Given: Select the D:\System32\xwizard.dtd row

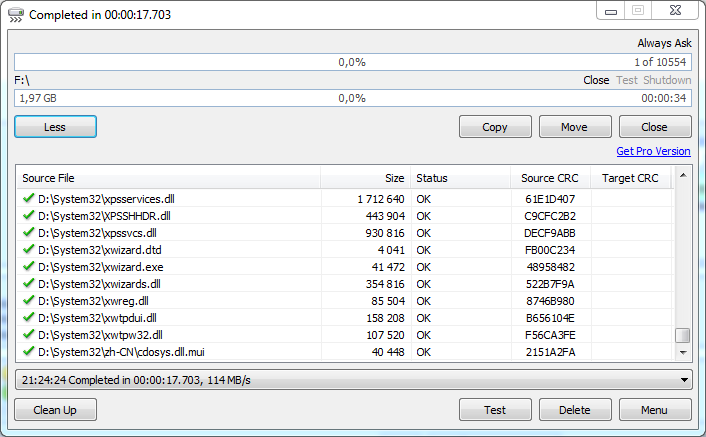Looking at the screenshot, I should coord(344,250).
